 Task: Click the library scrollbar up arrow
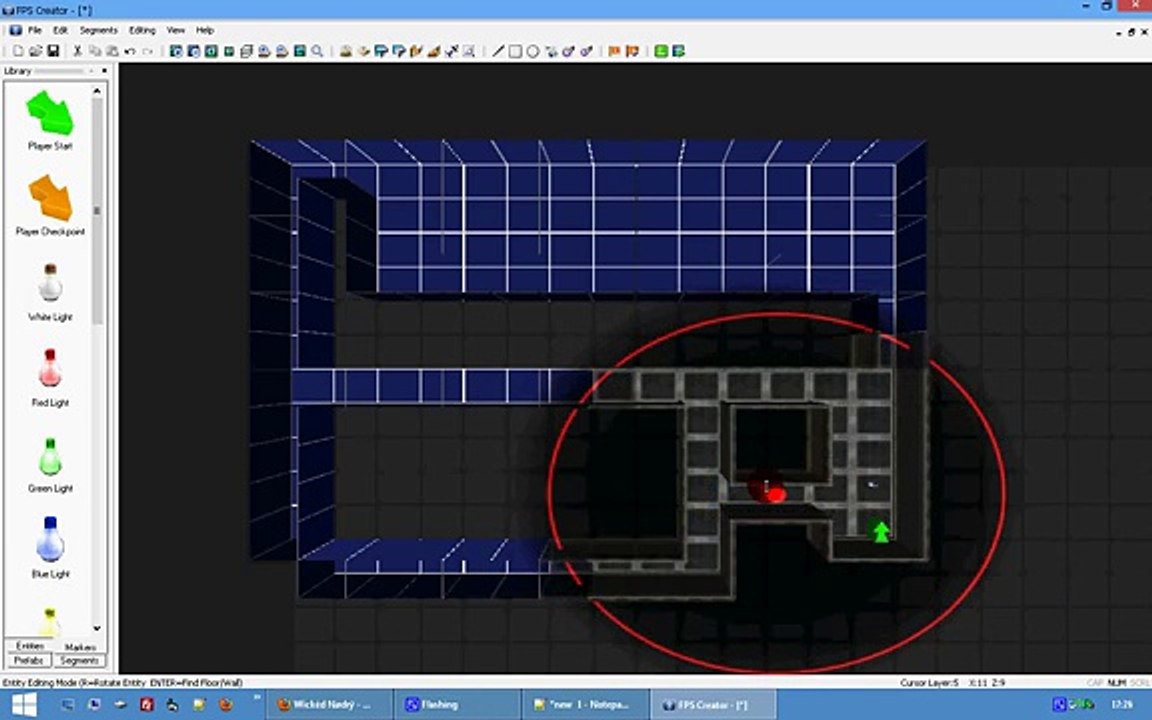tap(97, 90)
